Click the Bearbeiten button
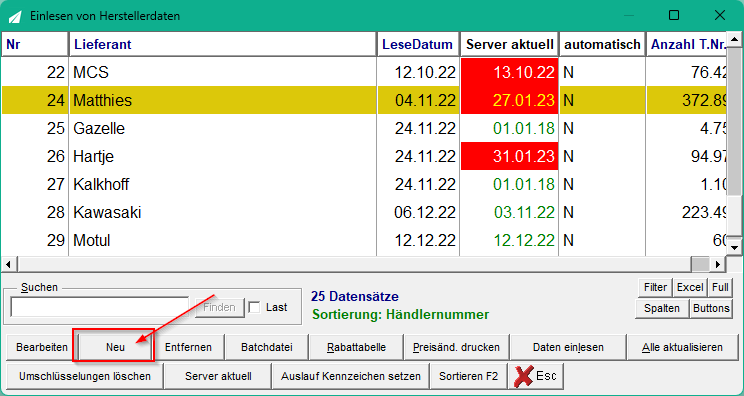This screenshot has height=396, width=744. coord(42,348)
